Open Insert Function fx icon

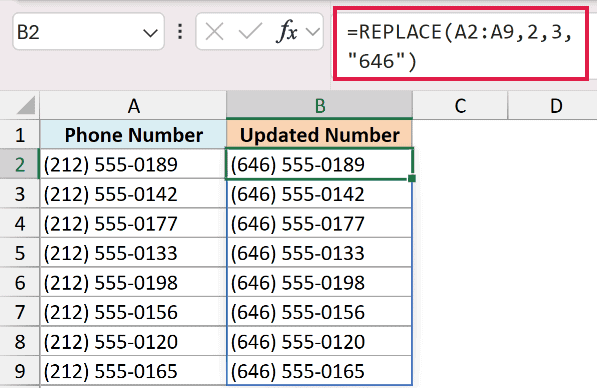(x=286, y=31)
